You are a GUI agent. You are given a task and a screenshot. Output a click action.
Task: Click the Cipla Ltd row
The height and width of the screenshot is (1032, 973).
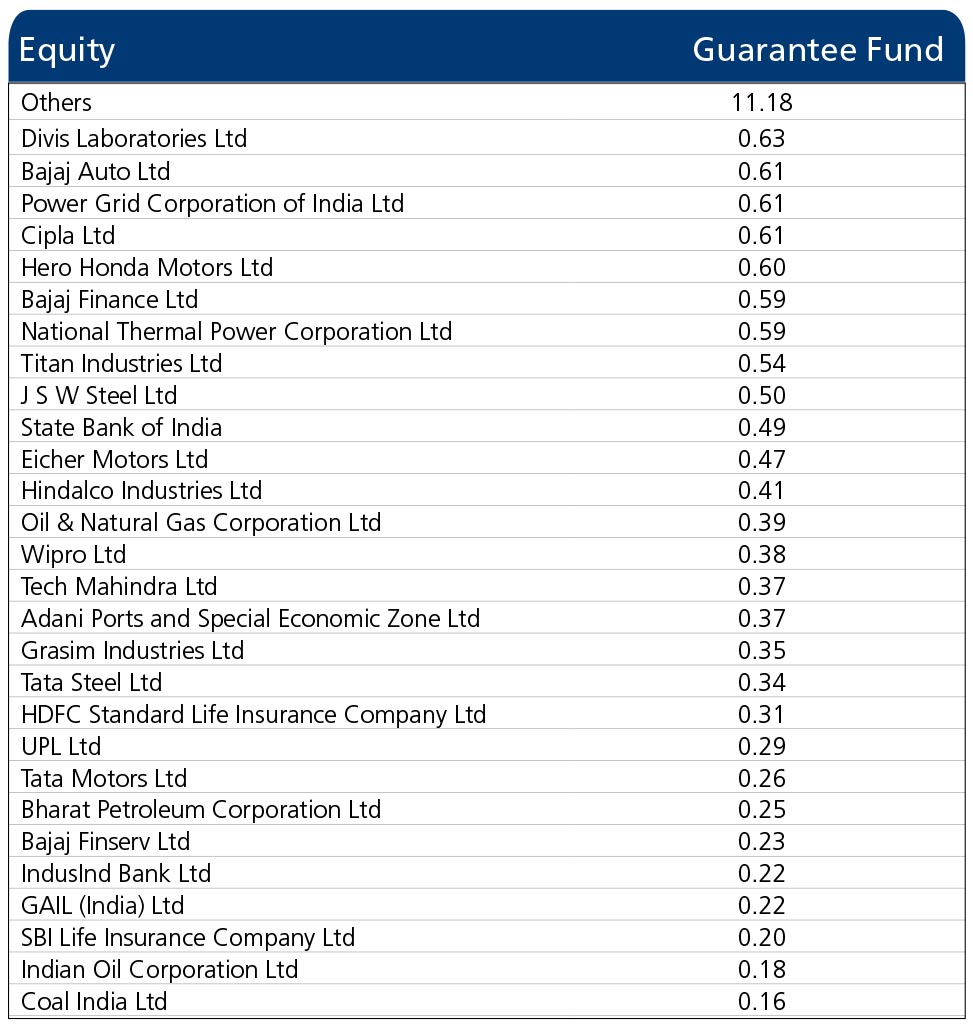point(68,235)
